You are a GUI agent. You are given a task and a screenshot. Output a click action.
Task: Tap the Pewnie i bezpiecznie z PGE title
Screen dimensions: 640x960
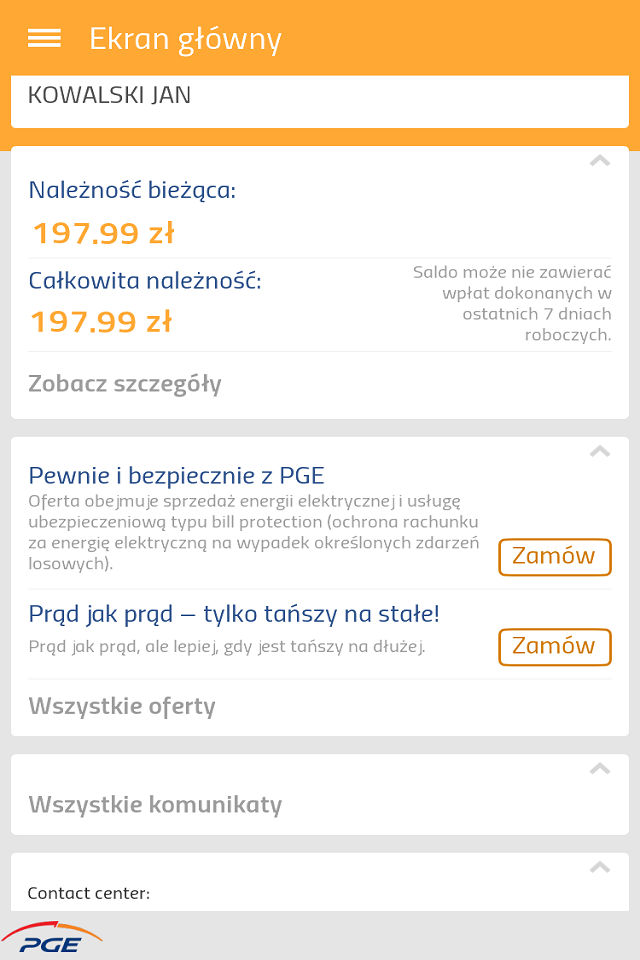pyautogui.click(x=176, y=476)
